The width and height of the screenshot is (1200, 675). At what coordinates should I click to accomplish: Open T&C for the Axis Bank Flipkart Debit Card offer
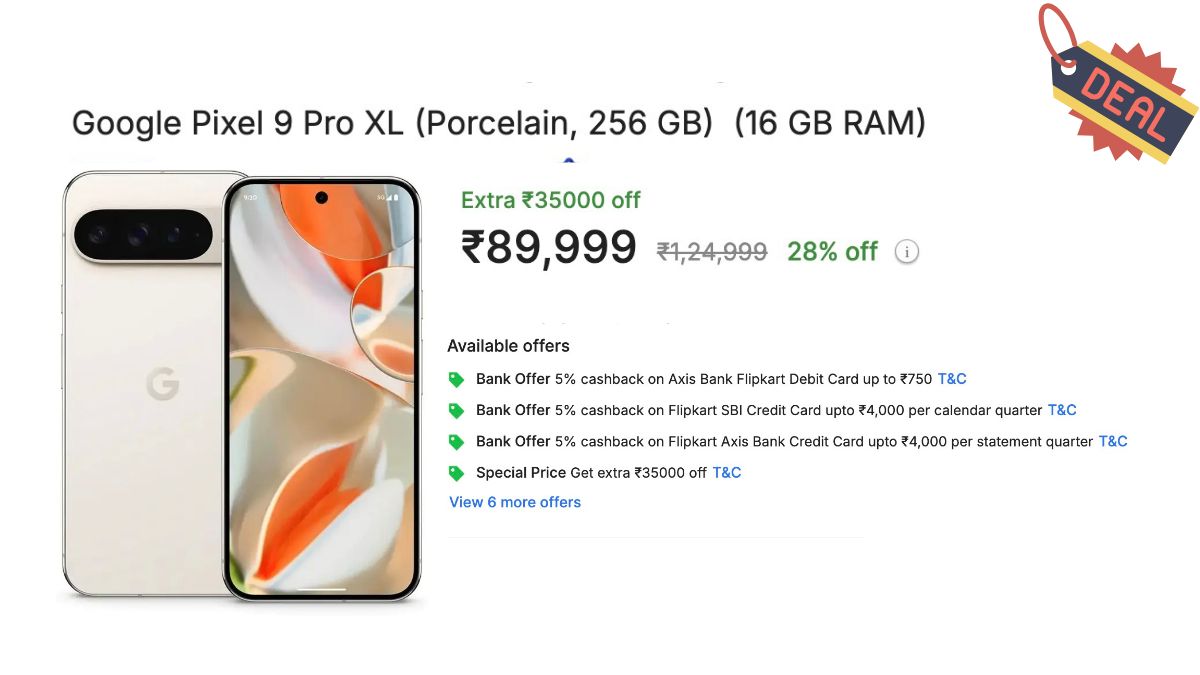pos(952,378)
